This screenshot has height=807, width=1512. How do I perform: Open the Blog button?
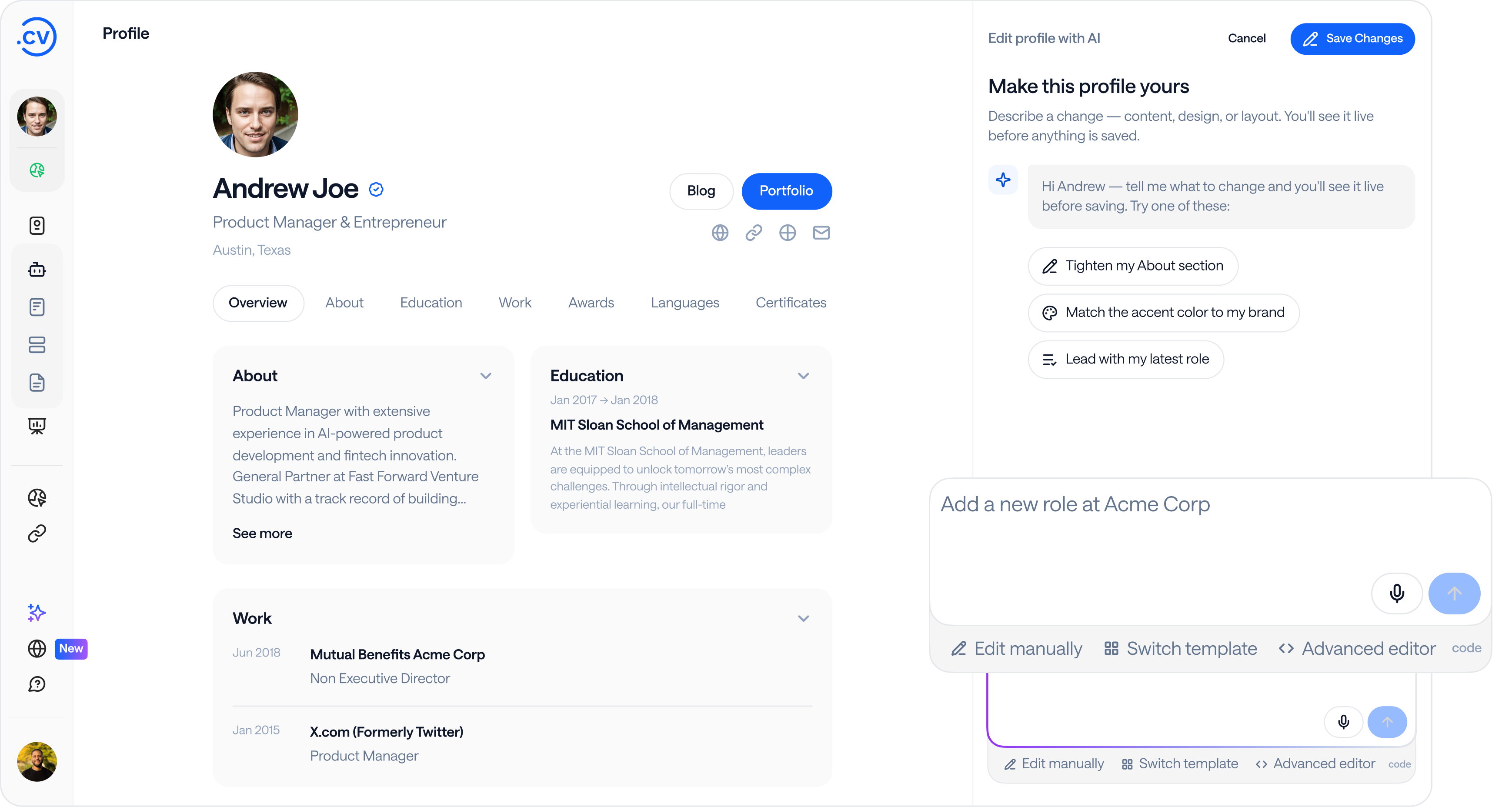(x=701, y=191)
